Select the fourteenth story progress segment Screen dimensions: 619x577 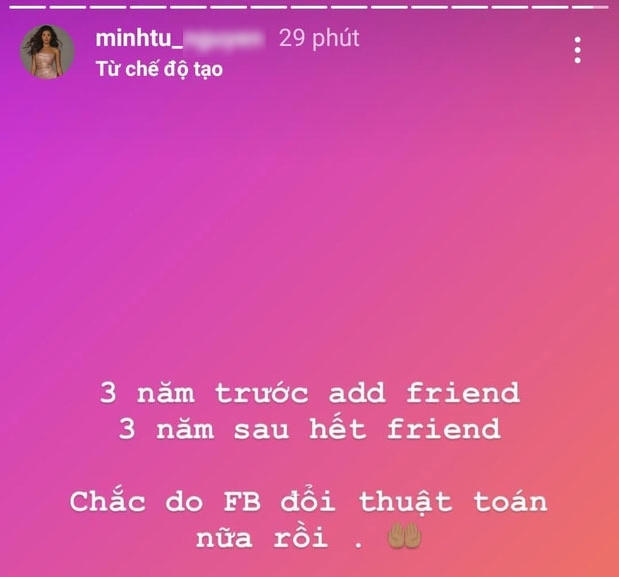point(550,7)
